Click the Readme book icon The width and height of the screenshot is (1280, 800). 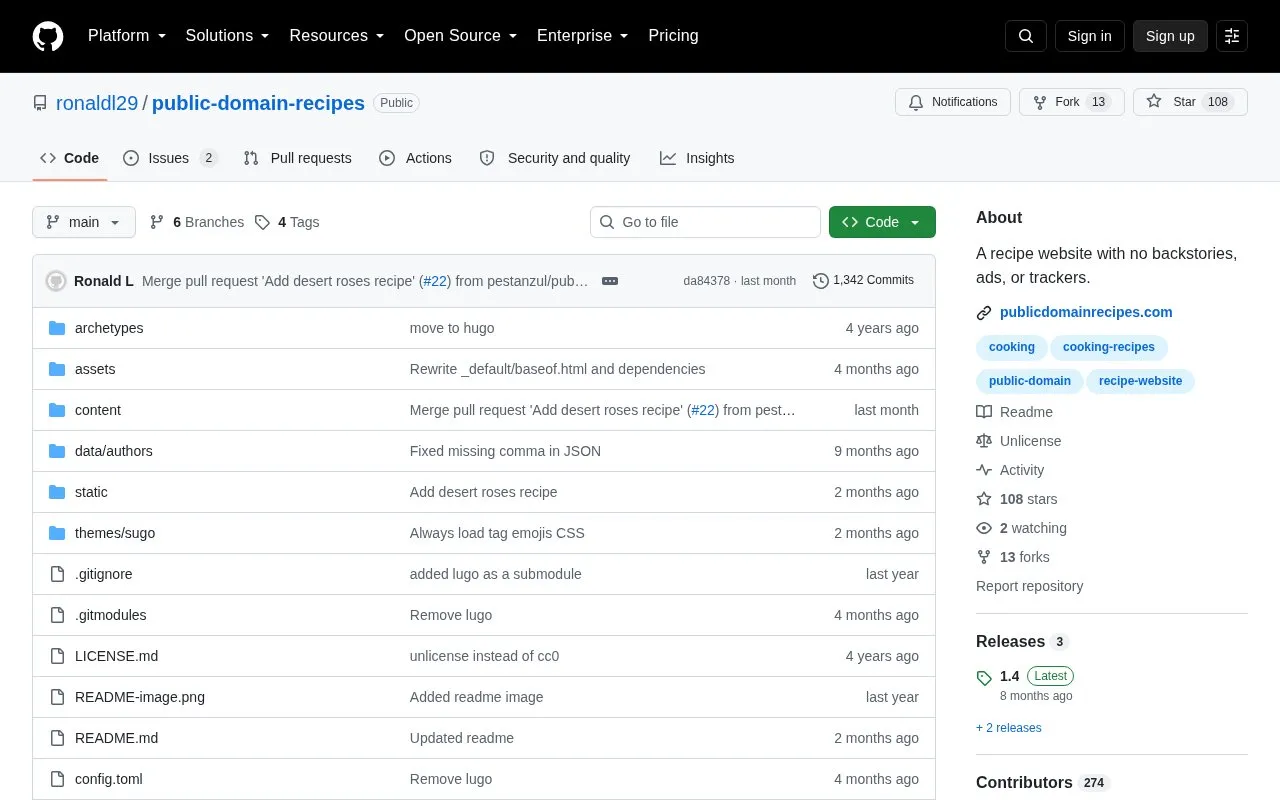point(984,412)
